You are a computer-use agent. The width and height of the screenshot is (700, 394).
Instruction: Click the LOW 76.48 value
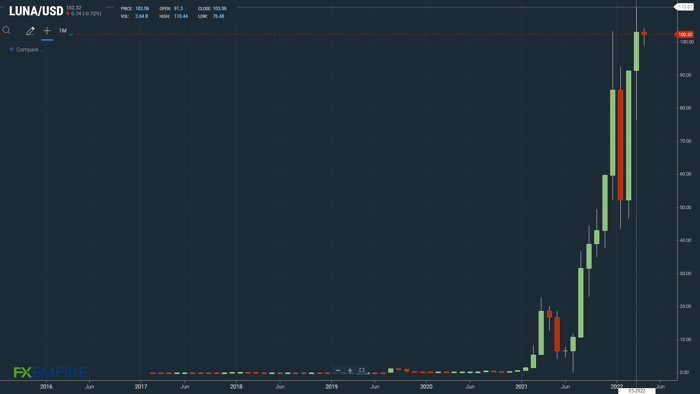pos(218,16)
